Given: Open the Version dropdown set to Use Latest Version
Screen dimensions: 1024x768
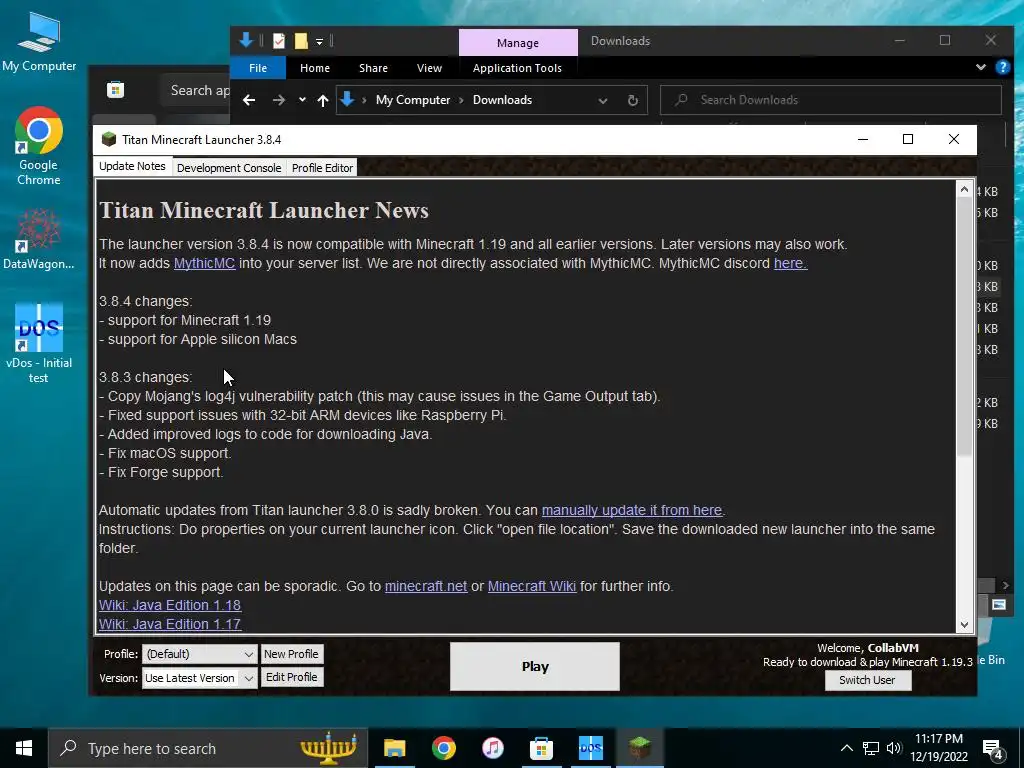Looking at the screenshot, I should point(199,678).
